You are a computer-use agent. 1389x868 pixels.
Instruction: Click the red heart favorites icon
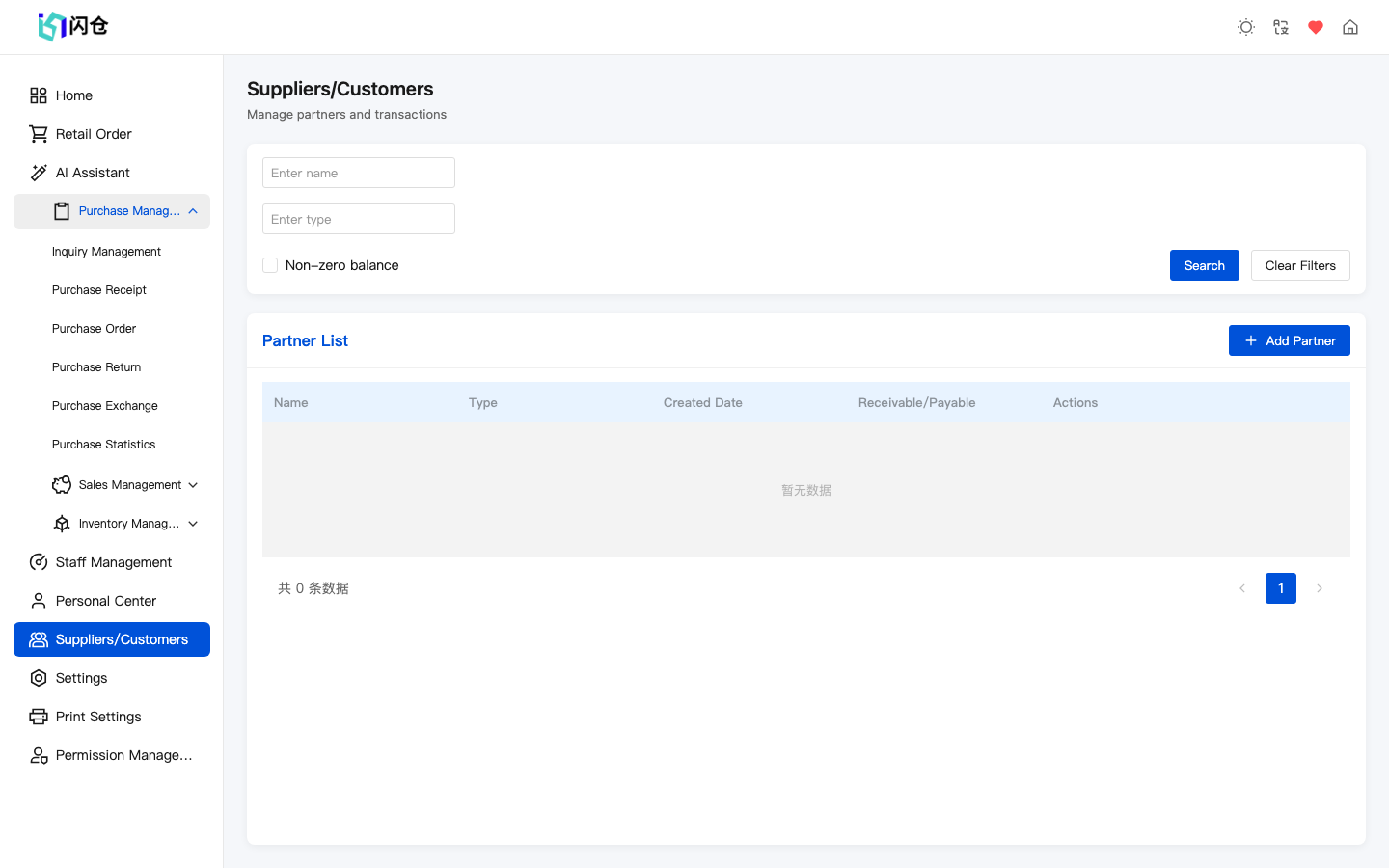(1315, 27)
